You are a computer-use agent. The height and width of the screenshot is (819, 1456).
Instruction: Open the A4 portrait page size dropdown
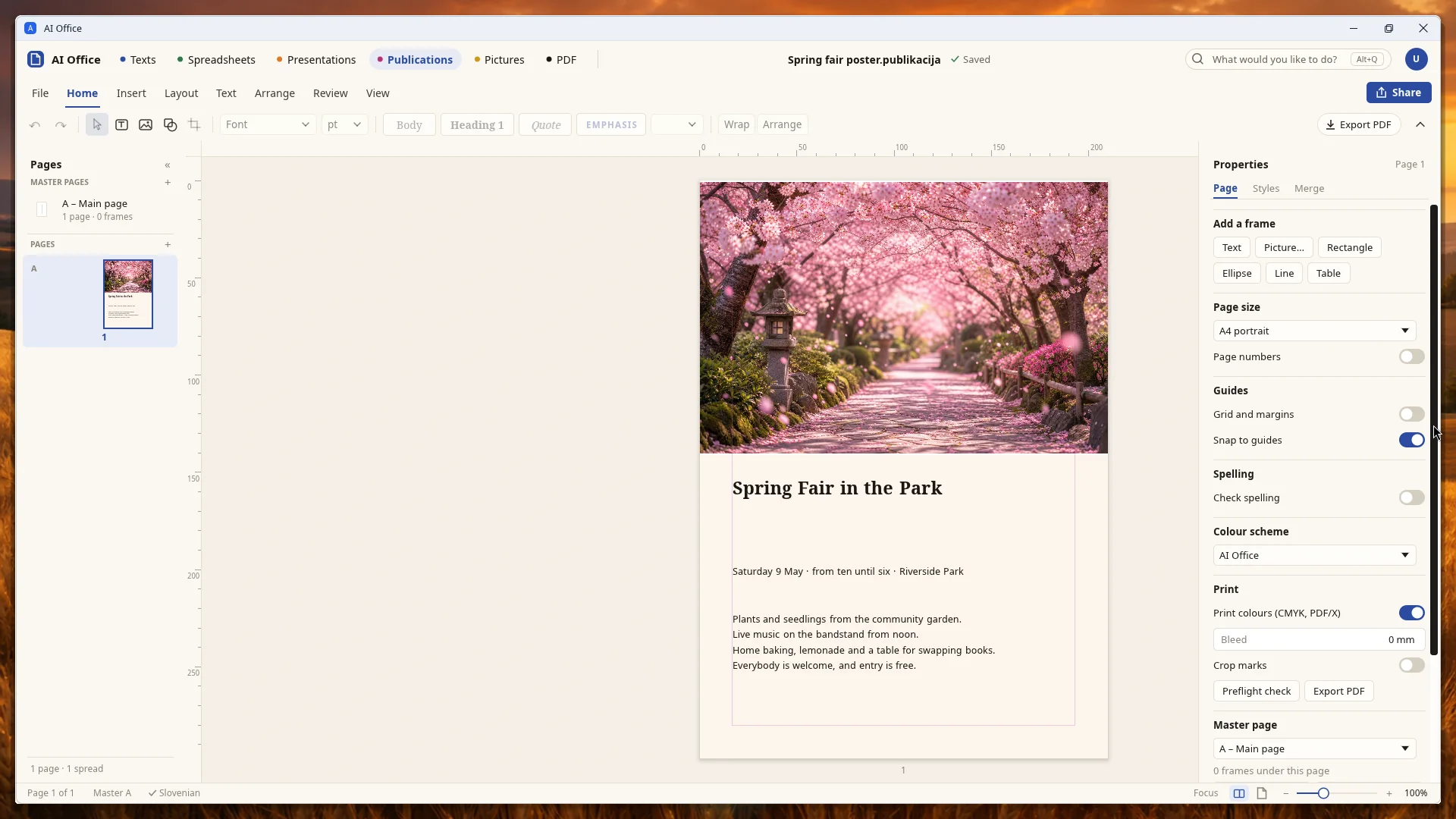coord(1314,331)
